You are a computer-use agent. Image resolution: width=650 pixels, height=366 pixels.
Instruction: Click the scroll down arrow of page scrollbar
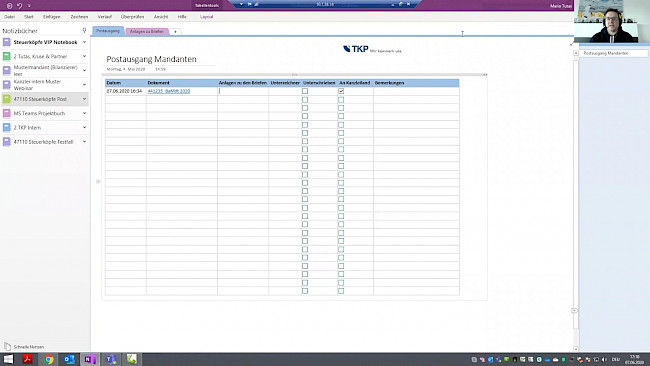576,349
